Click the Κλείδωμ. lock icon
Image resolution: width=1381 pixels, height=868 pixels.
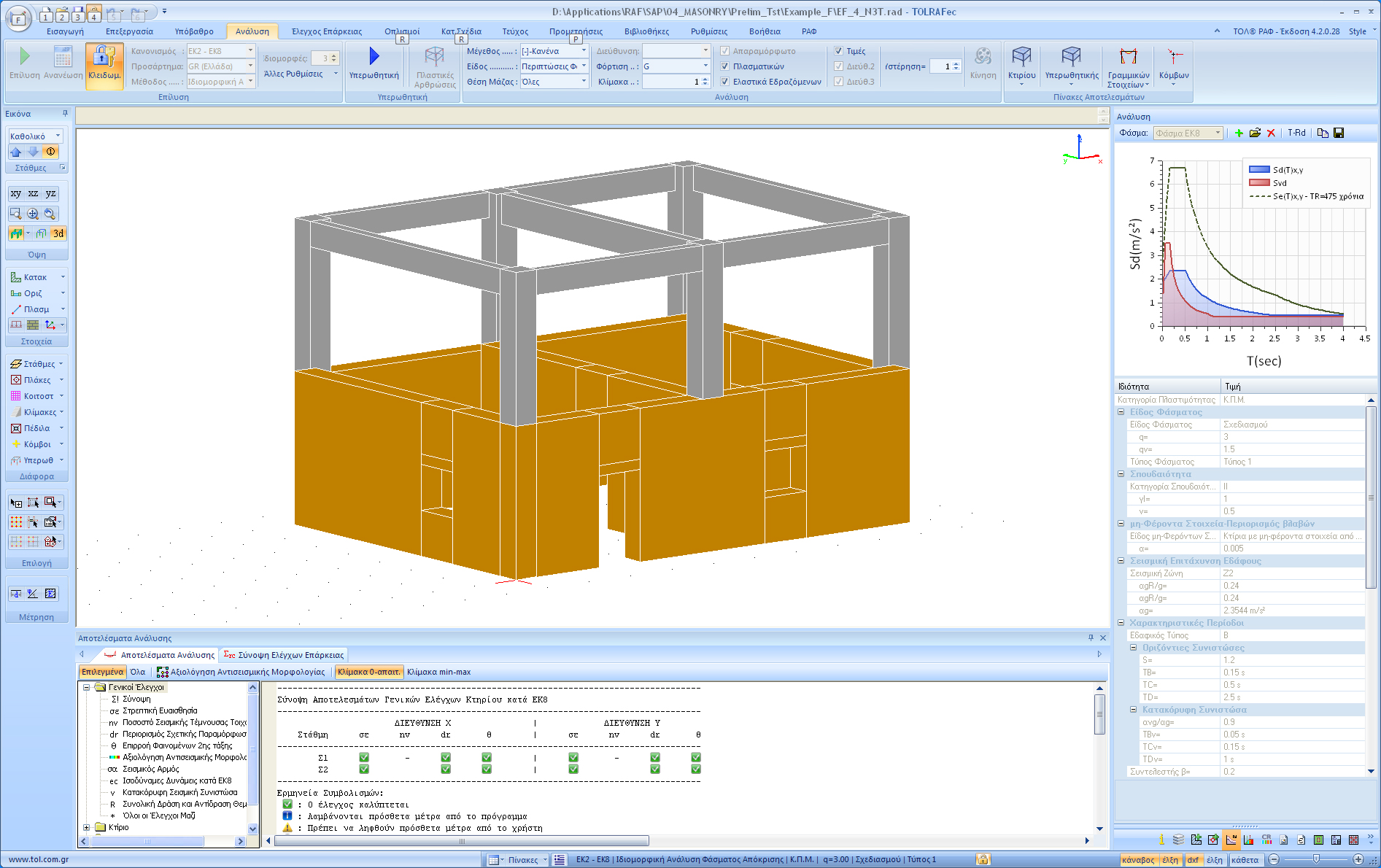point(104,58)
